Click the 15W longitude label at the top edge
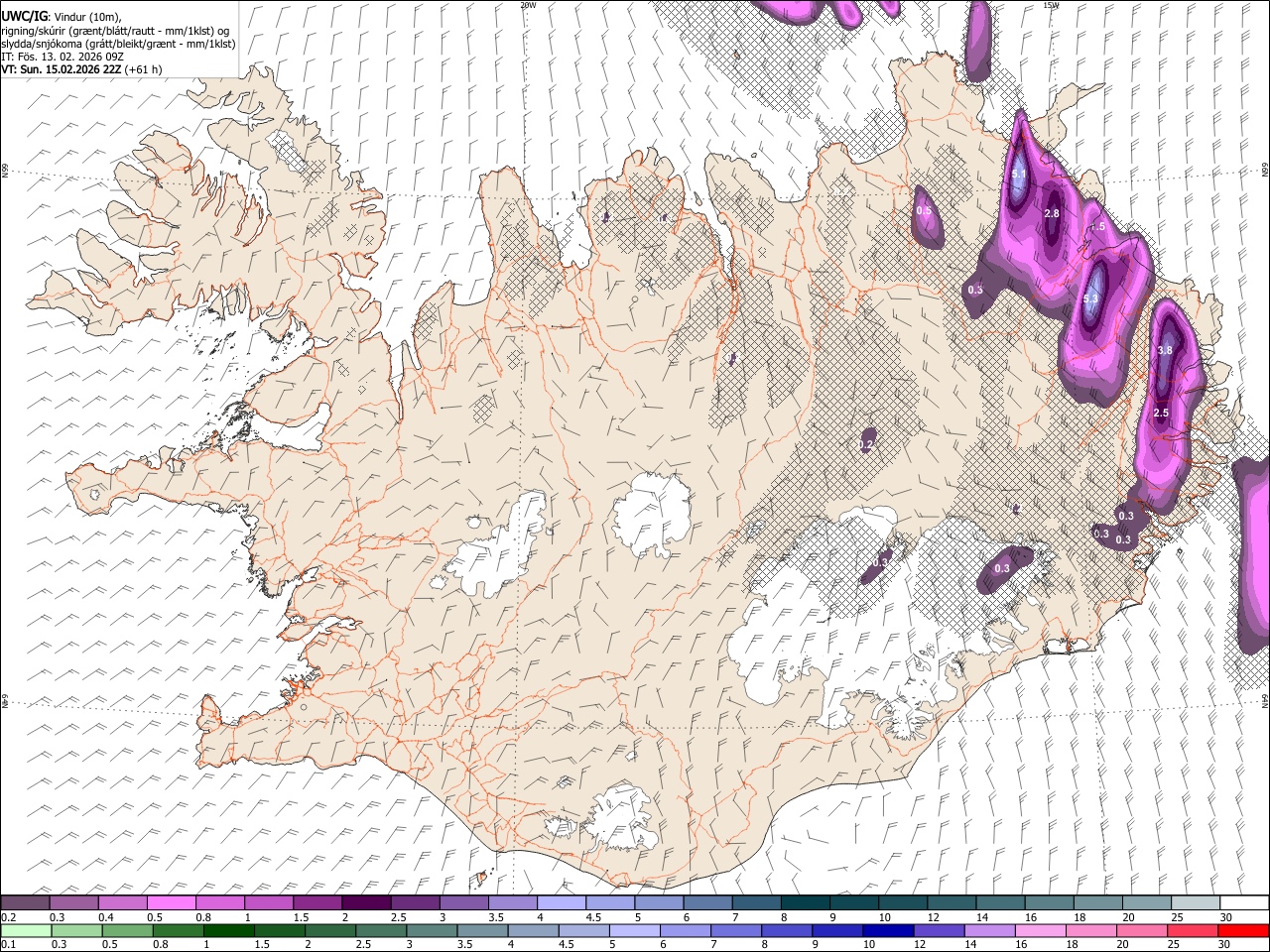Image resolution: width=1270 pixels, height=952 pixels. (1051, 5)
